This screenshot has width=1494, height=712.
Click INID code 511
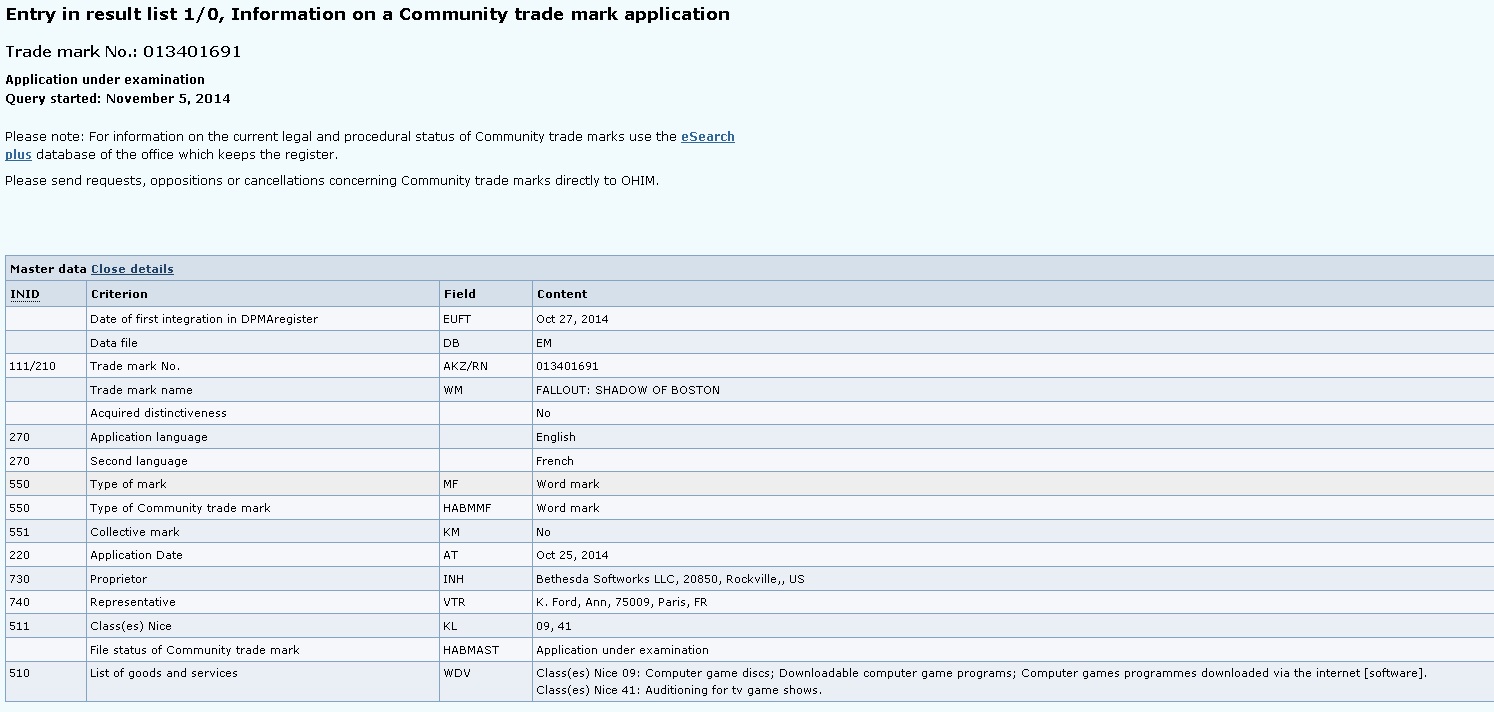(19, 626)
